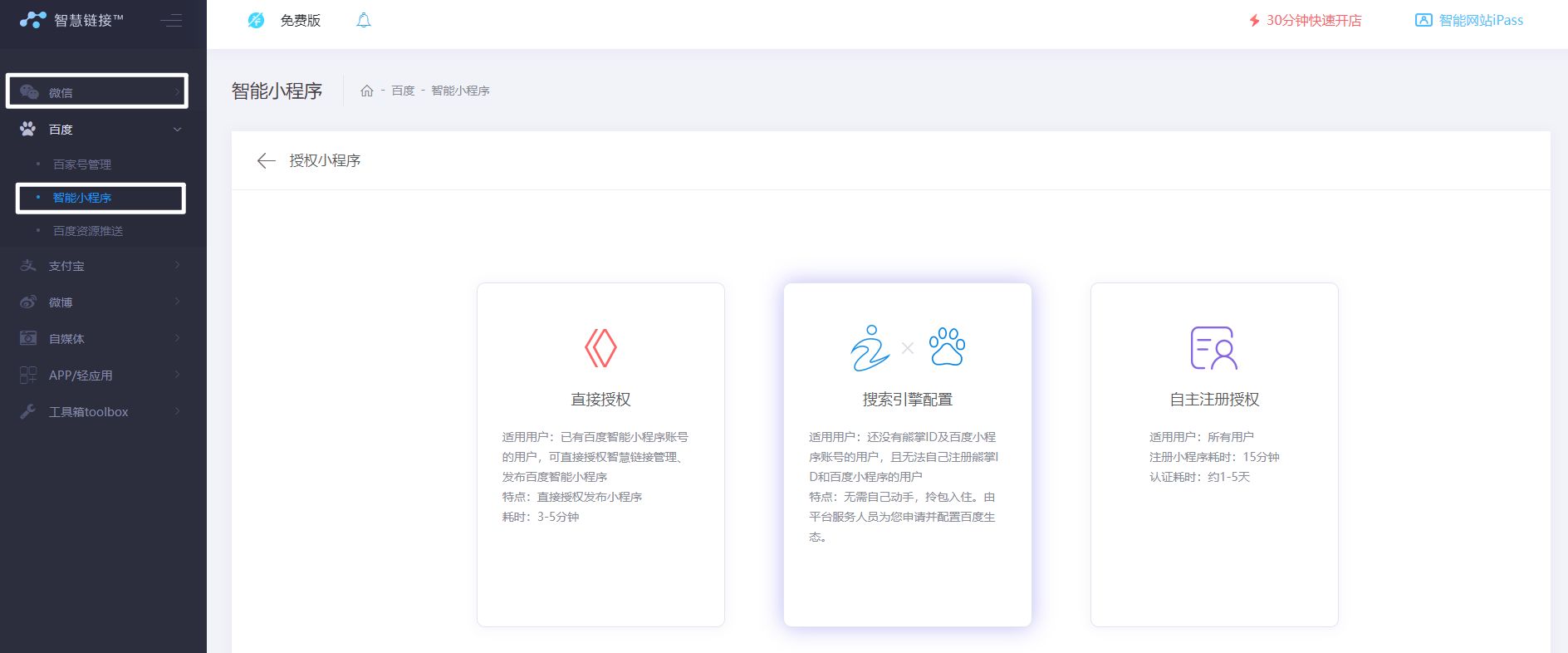Image resolution: width=1568 pixels, height=653 pixels.
Task: Click the 30分钟快速开店 link
Action: (1314, 20)
